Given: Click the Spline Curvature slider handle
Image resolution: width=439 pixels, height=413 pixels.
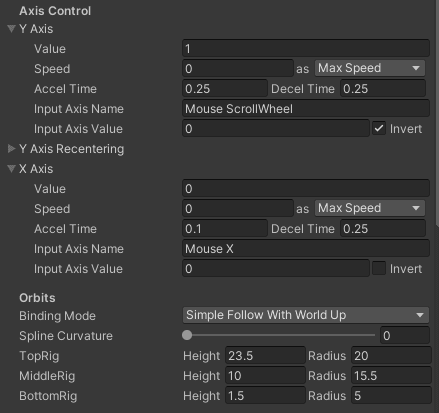Looking at the screenshot, I should (x=187, y=335).
